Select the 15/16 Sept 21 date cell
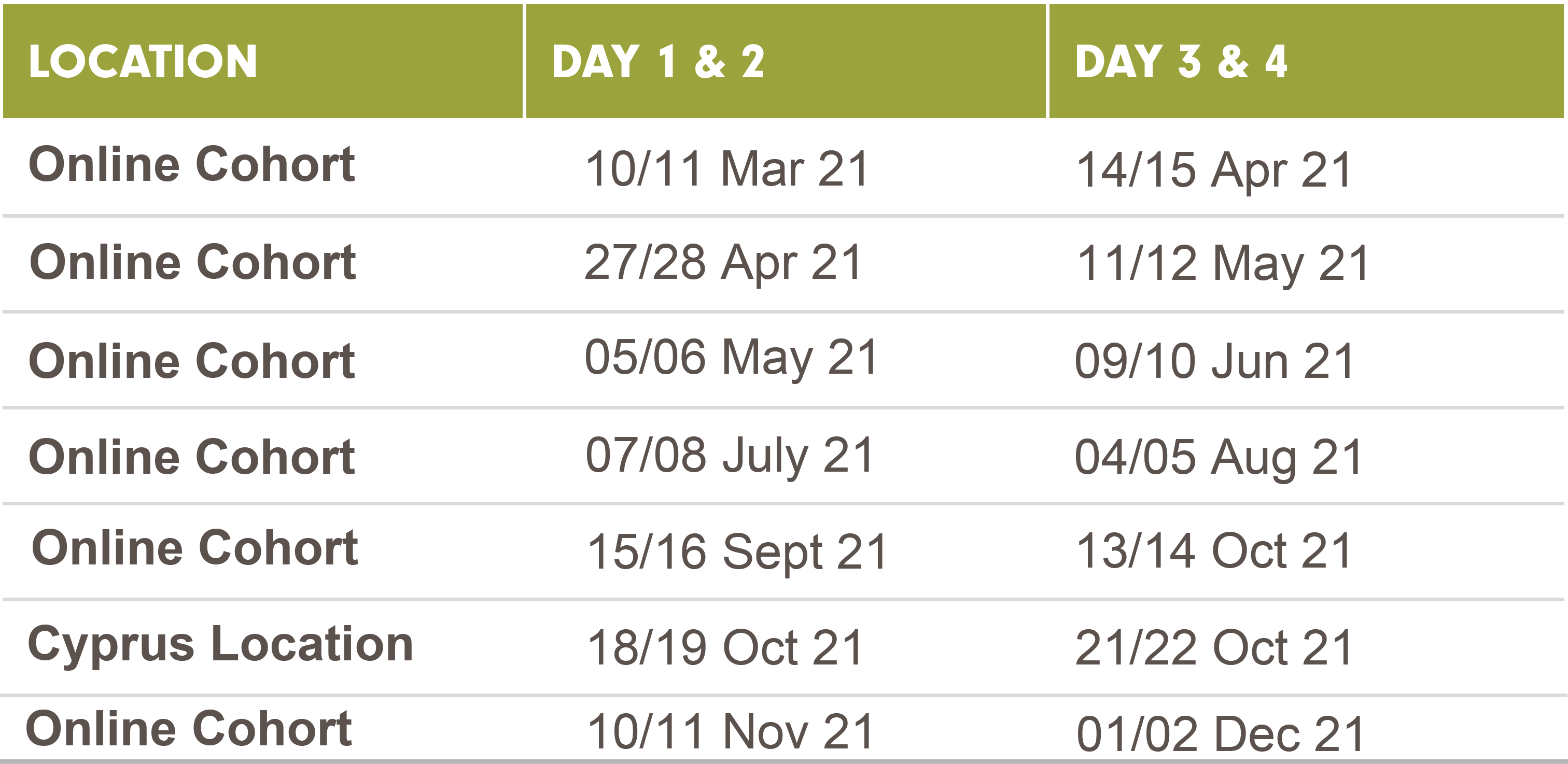 [736, 553]
